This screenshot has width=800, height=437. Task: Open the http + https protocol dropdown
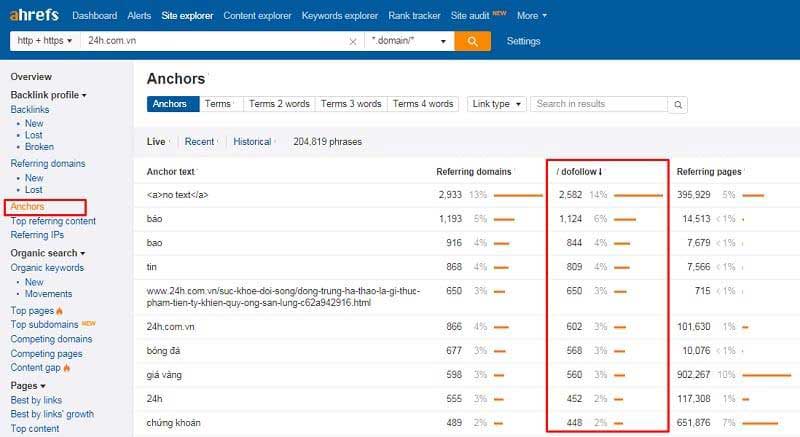point(45,41)
